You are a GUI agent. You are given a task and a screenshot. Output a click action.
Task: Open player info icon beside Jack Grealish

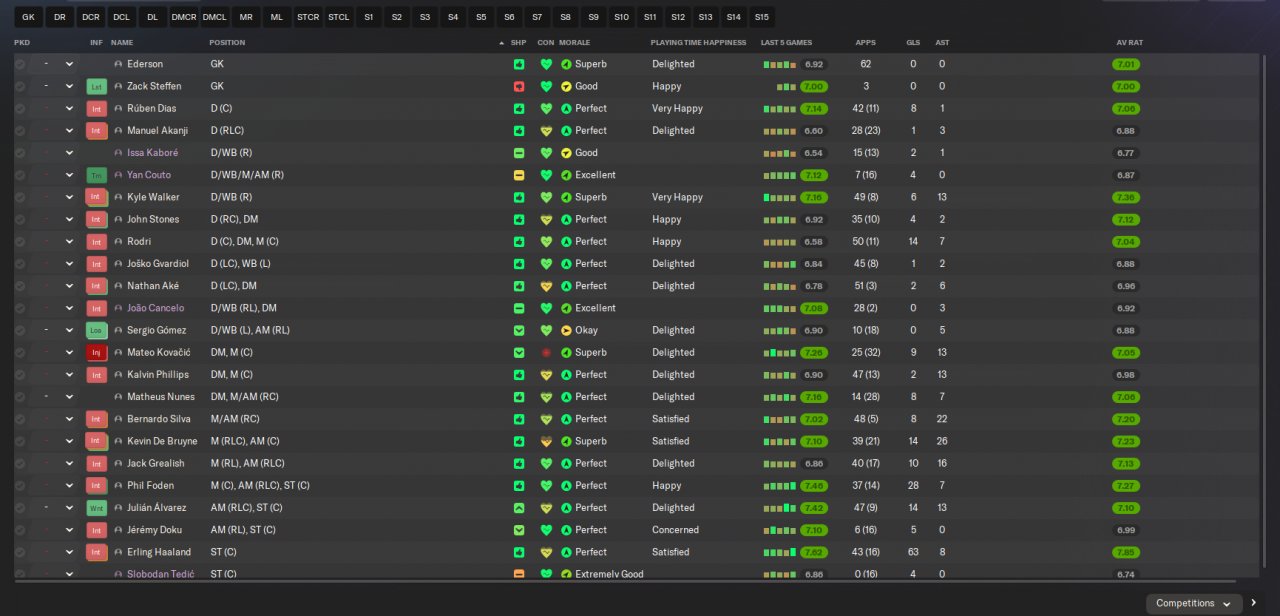118,463
